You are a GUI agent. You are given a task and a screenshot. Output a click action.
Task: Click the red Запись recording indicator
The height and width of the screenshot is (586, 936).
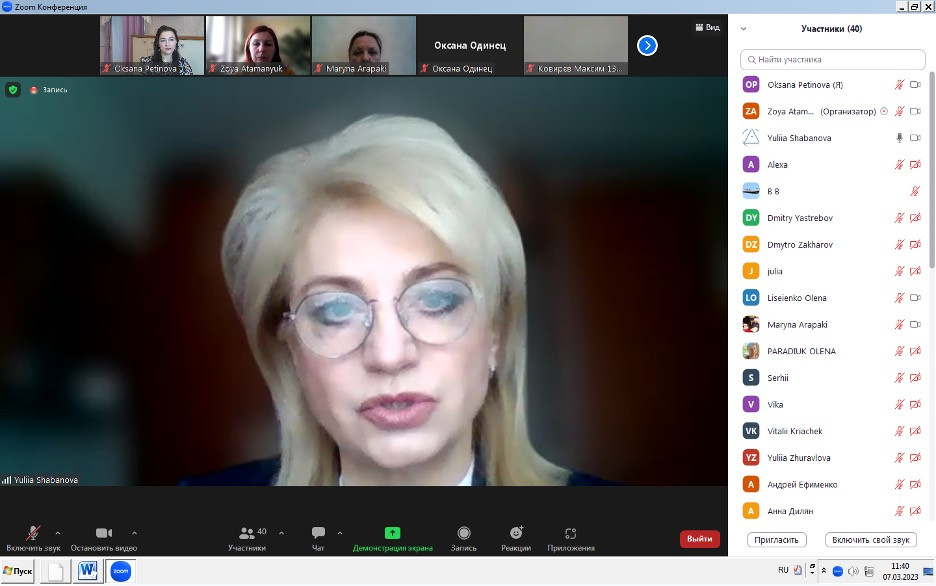click(49, 90)
